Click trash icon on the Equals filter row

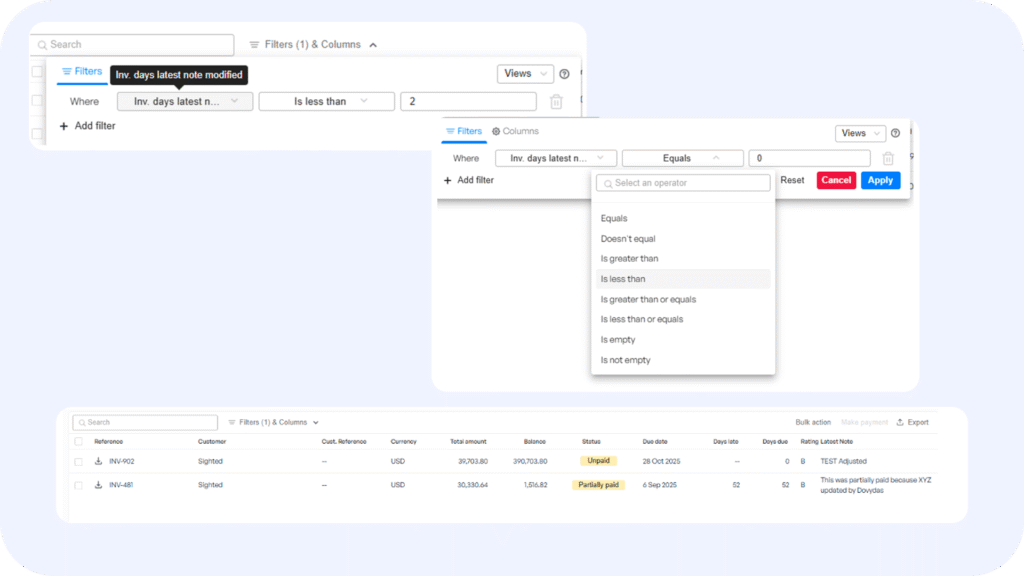[x=888, y=158]
